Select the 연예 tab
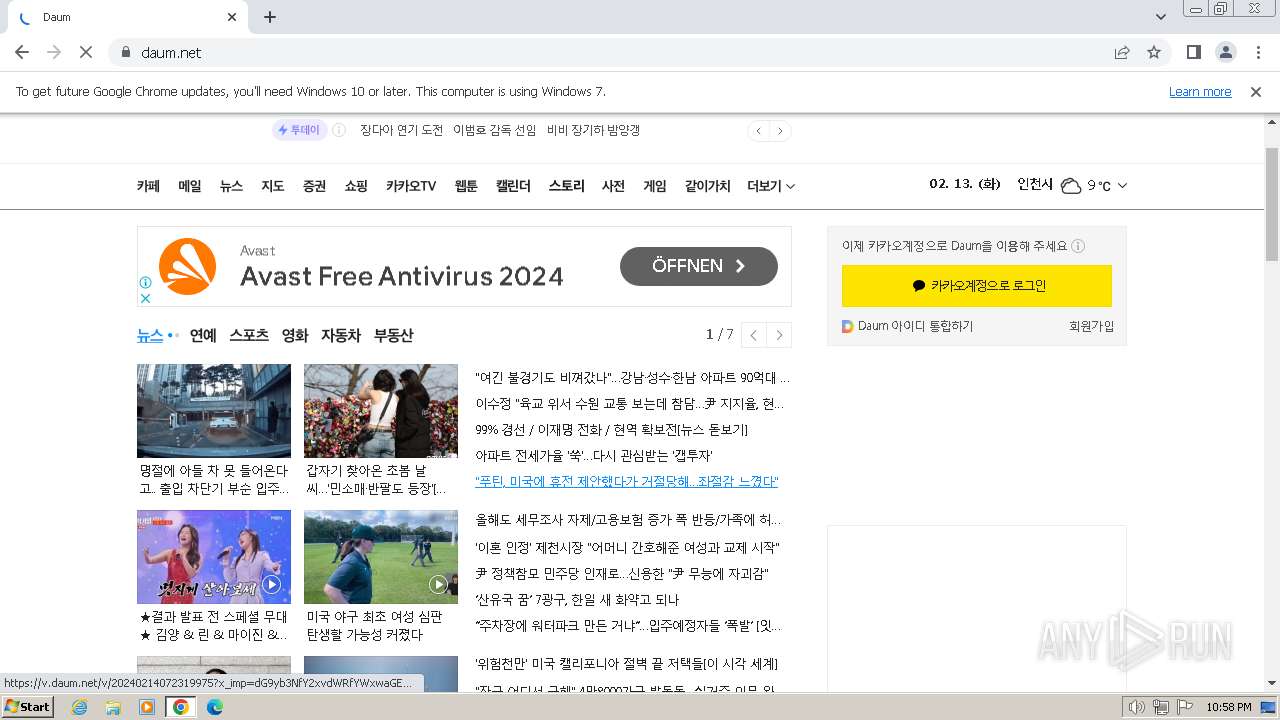The image size is (1280, 720). pos(203,336)
